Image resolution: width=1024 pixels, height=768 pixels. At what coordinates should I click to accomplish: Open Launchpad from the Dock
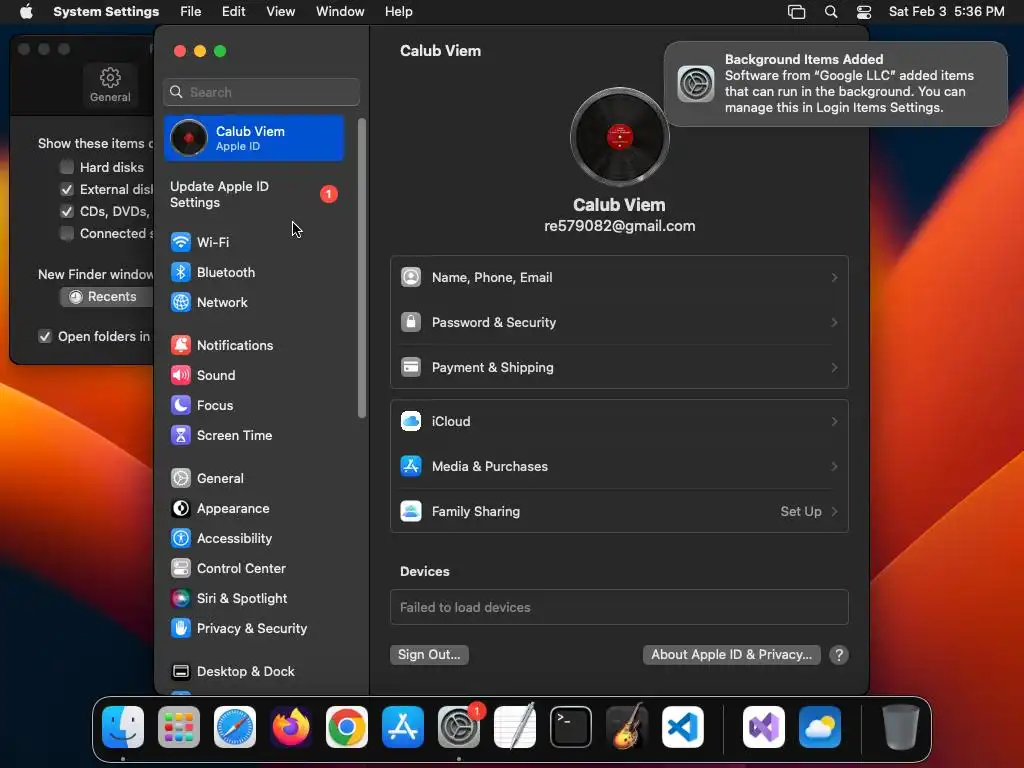(179, 727)
